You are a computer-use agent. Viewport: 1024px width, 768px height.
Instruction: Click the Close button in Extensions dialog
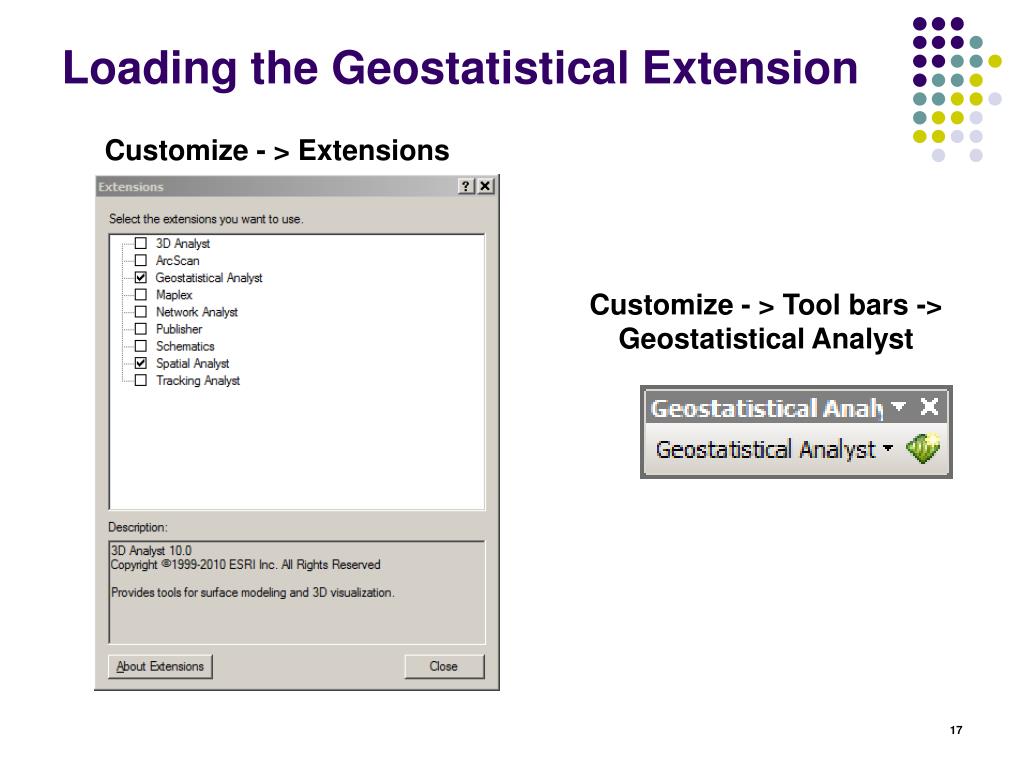(444, 666)
